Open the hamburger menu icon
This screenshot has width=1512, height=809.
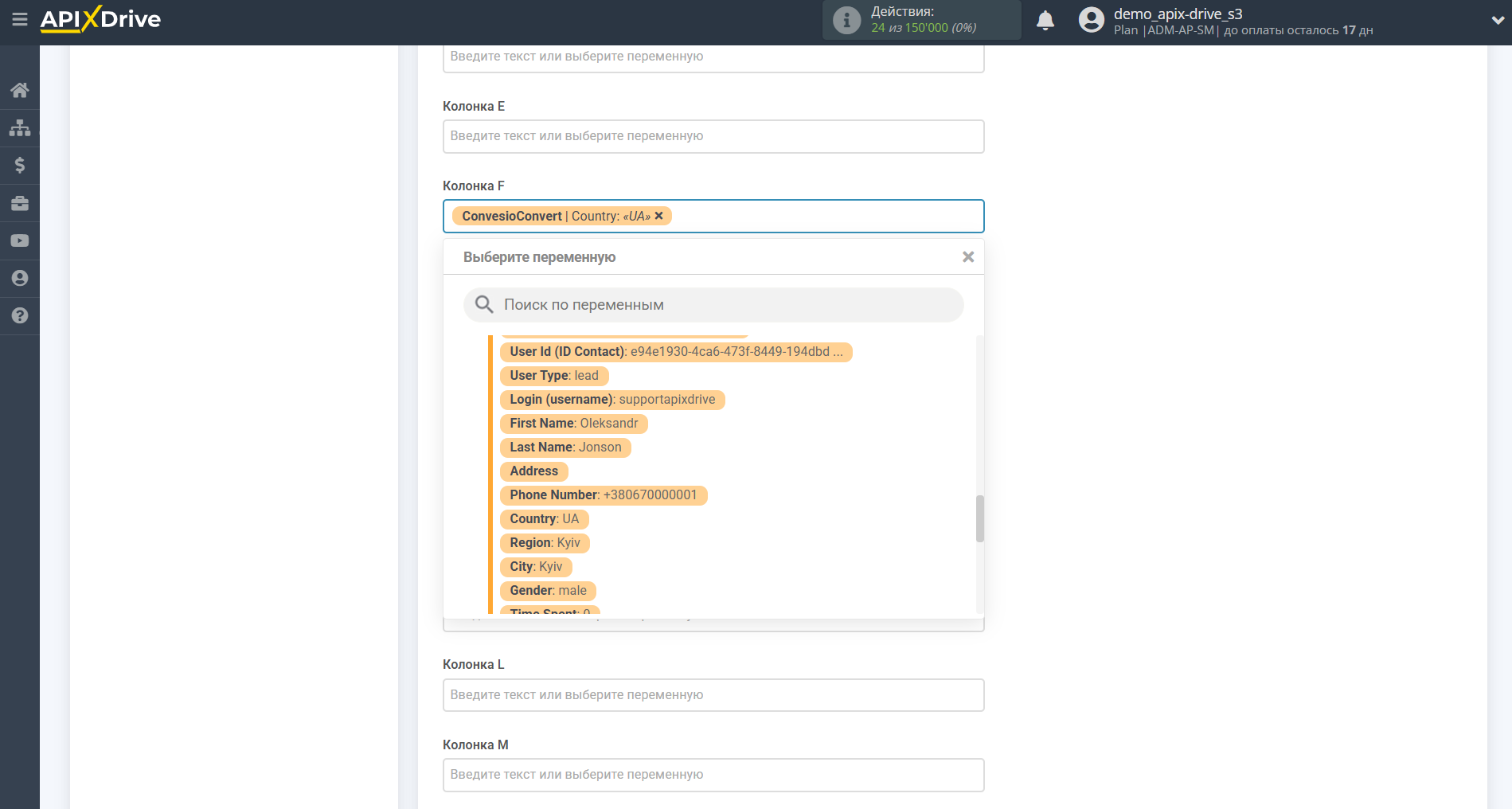(20, 19)
